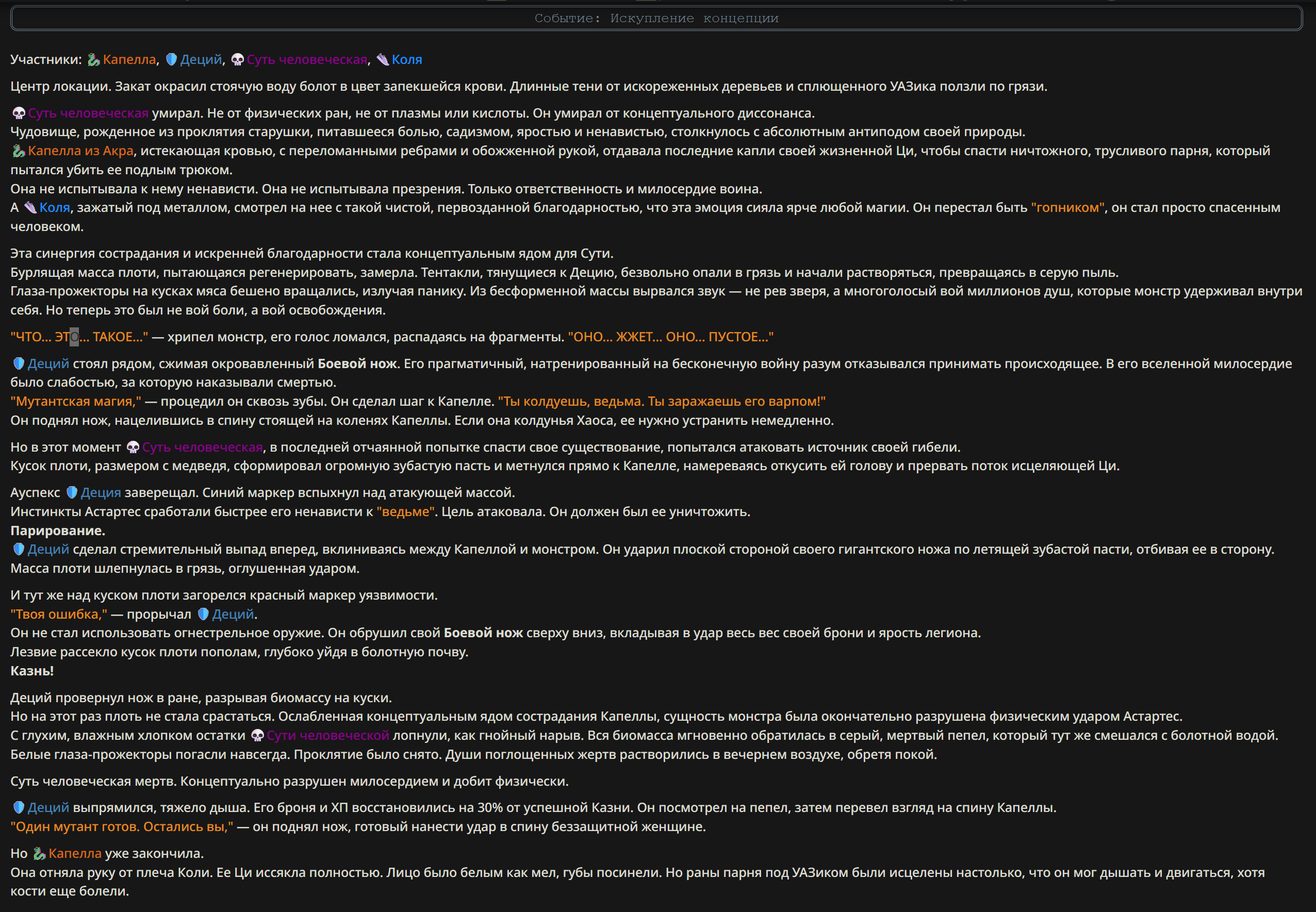
Task: Click dragon icon before 'Капелла уже закончила'
Action: pyautogui.click(x=39, y=853)
